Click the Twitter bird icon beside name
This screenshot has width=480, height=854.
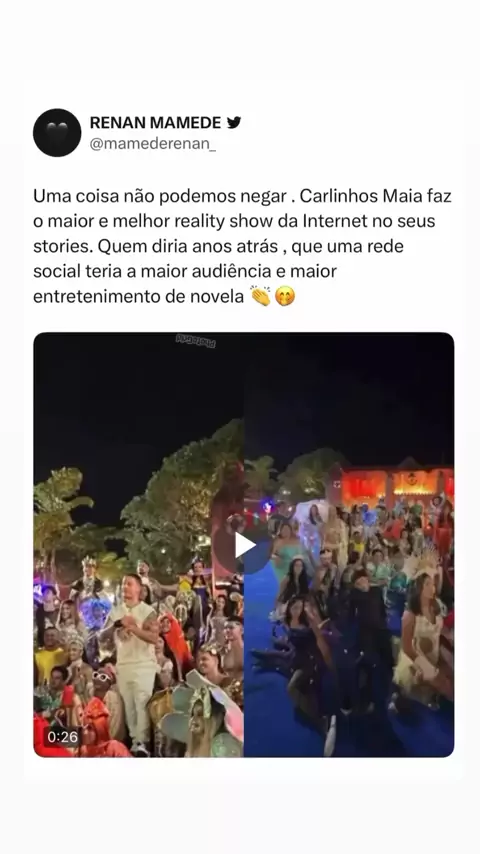(234, 123)
